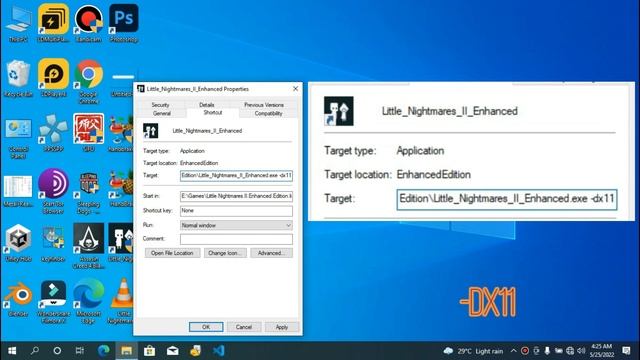
Task: Open taskbar Search magnifier
Action: [x=35, y=351]
